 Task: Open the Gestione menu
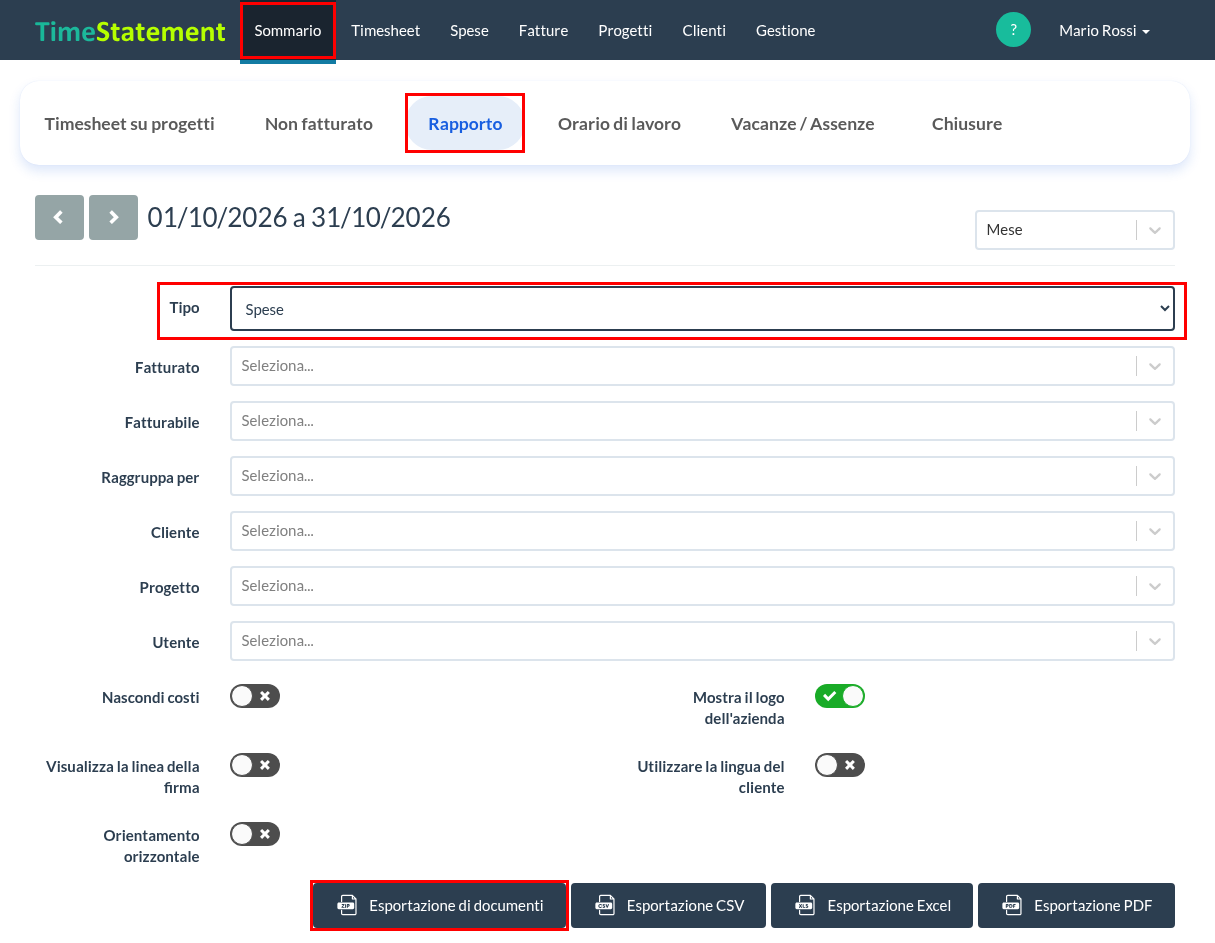click(786, 31)
